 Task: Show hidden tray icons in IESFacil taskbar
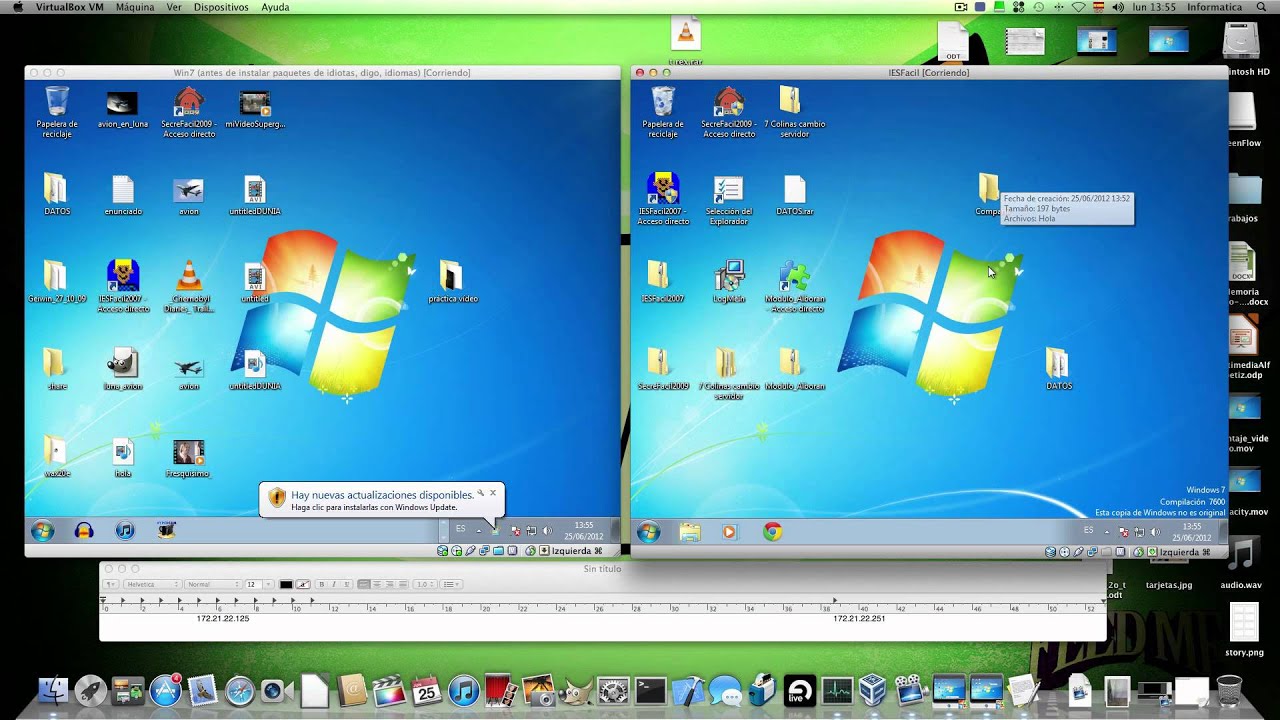tap(1107, 532)
